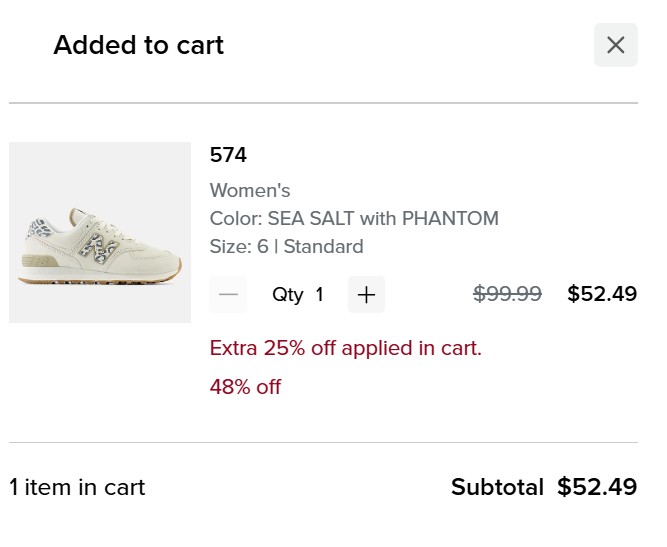This screenshot has width=667, height=547.
Task: Decrease quantity with the minus button
Action: tap(229, 294)
